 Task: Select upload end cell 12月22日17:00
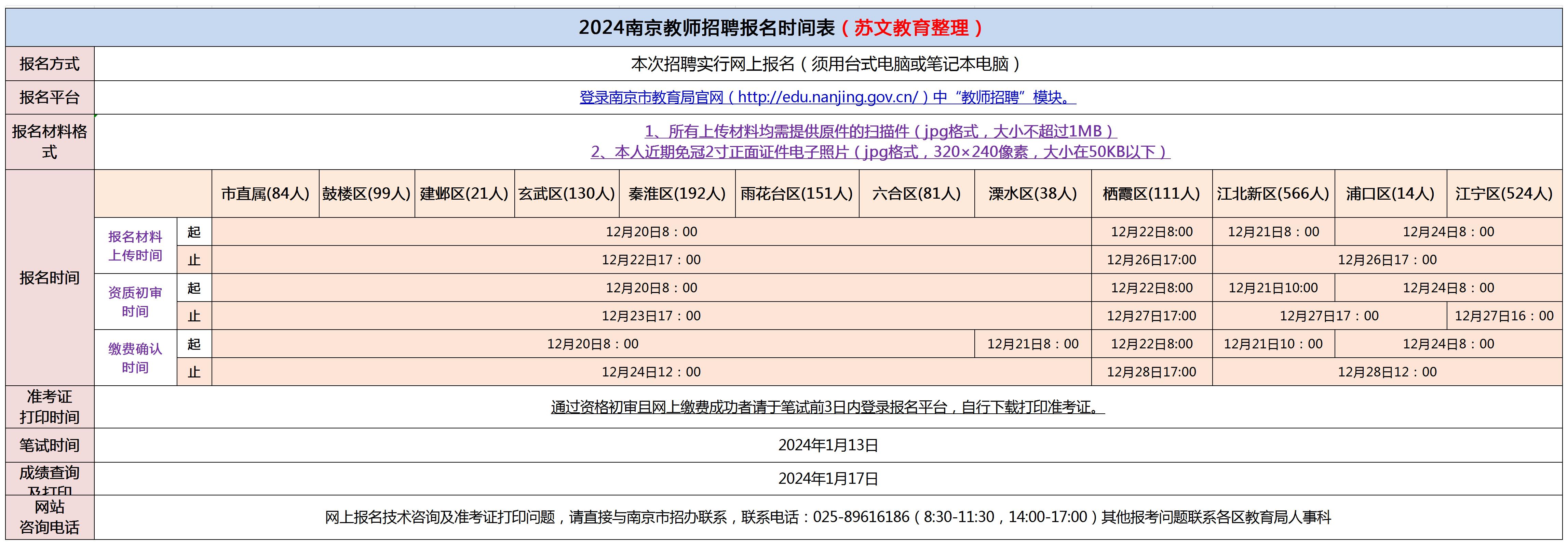651,260
